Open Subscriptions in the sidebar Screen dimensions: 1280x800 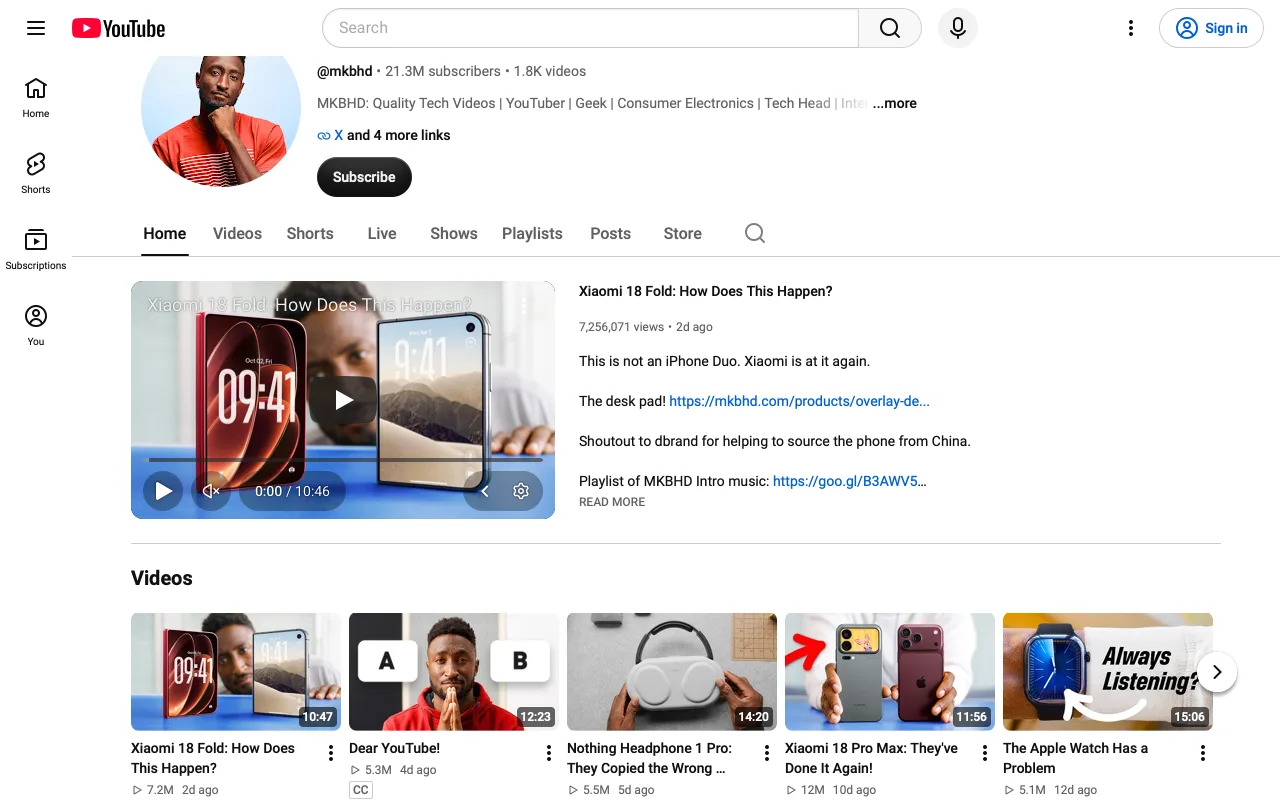[36, 249]
